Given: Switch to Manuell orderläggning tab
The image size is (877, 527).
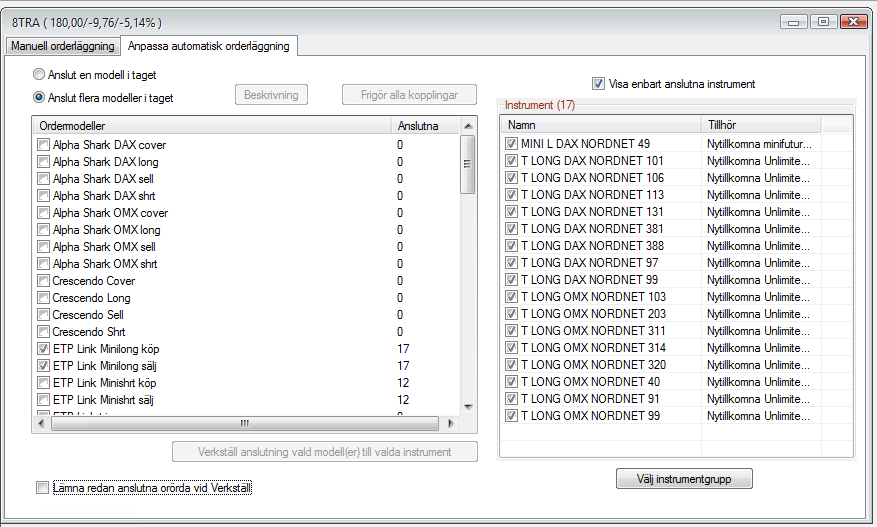Looking at the screenshot, I should tap(62, 46).
